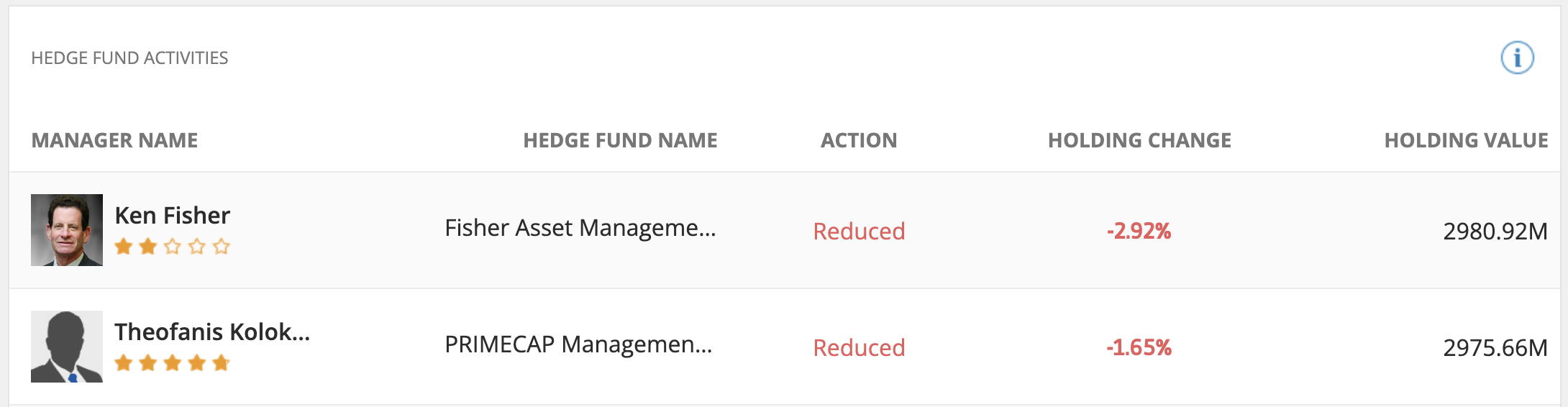Click the -2.92% holding change value
The image size is (1568, 407).
coord(1139,231)
